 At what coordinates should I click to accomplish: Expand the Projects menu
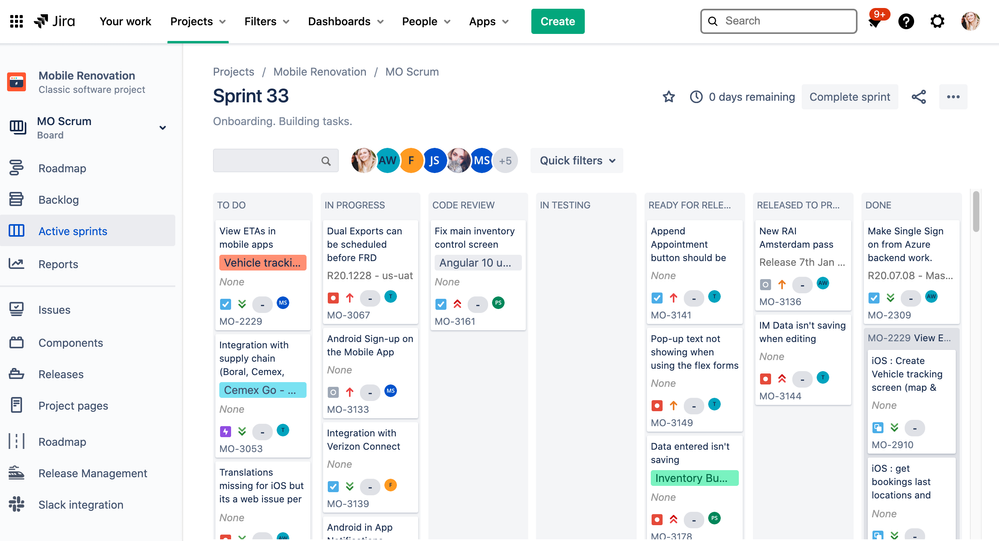coord(198,22)
